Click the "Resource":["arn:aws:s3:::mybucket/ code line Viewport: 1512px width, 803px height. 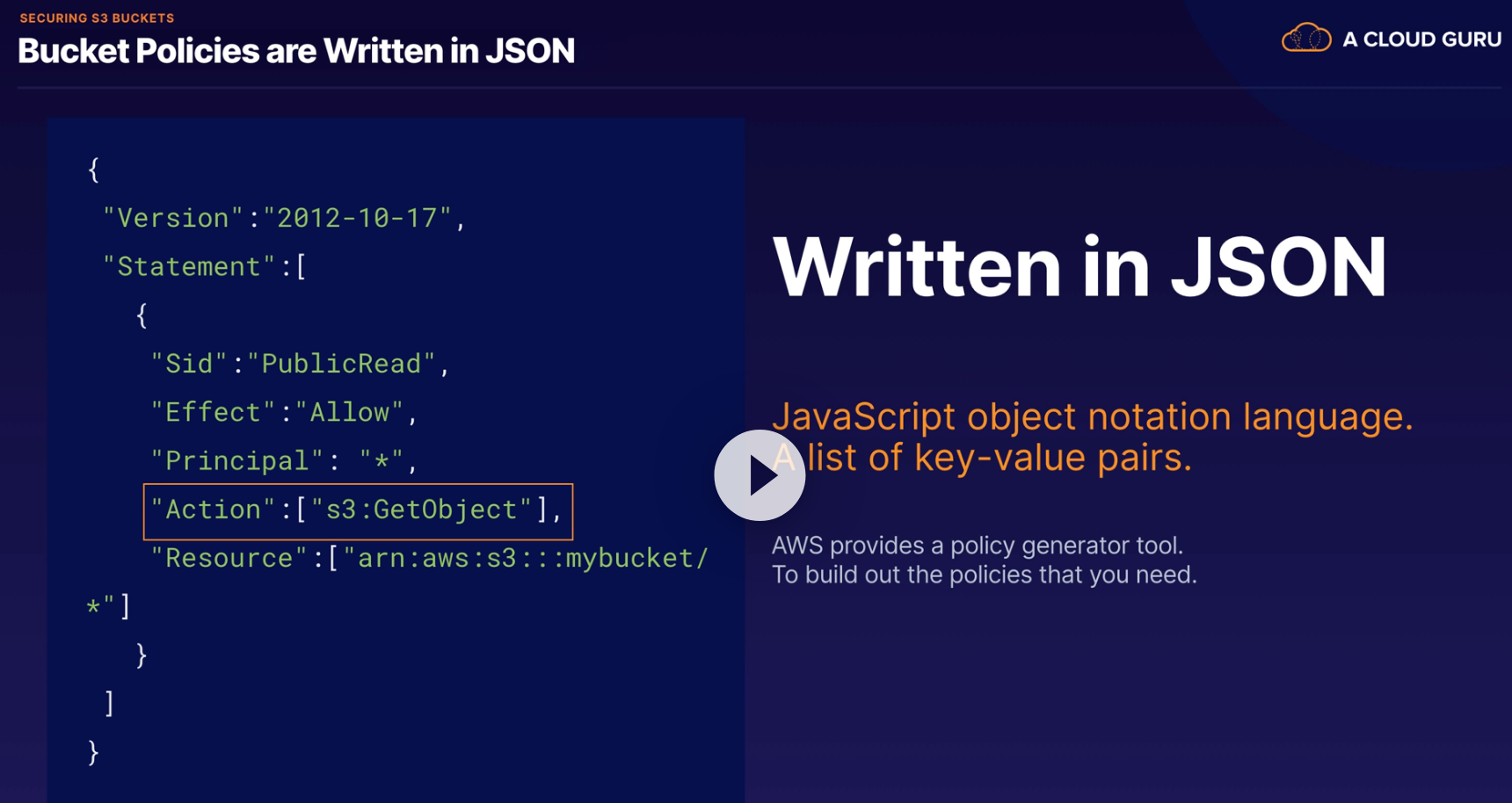click(x=429, y=558)
